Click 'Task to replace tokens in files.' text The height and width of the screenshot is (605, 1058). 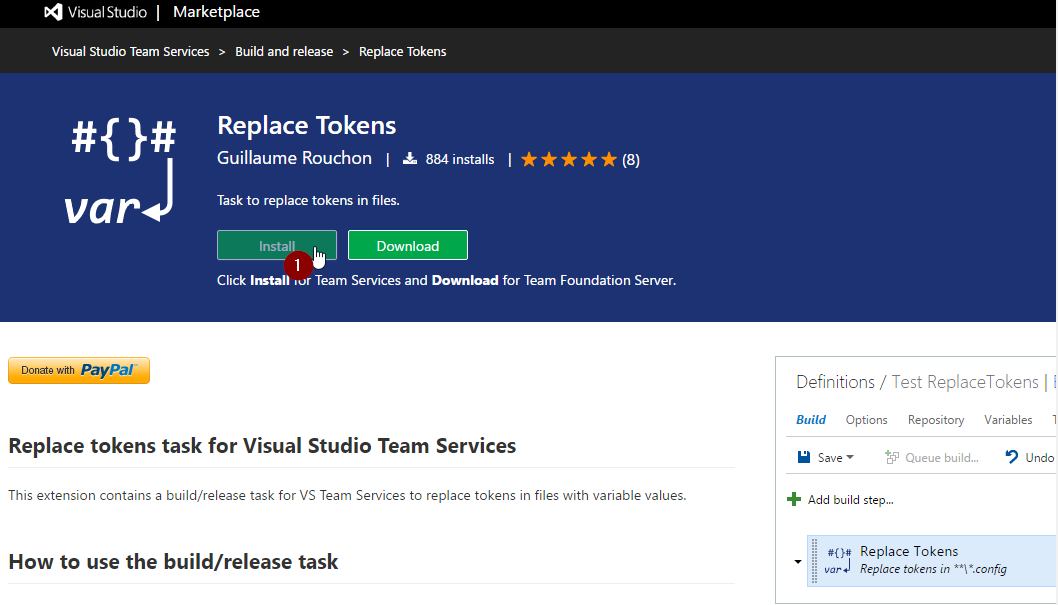click(x=308, y=200)
